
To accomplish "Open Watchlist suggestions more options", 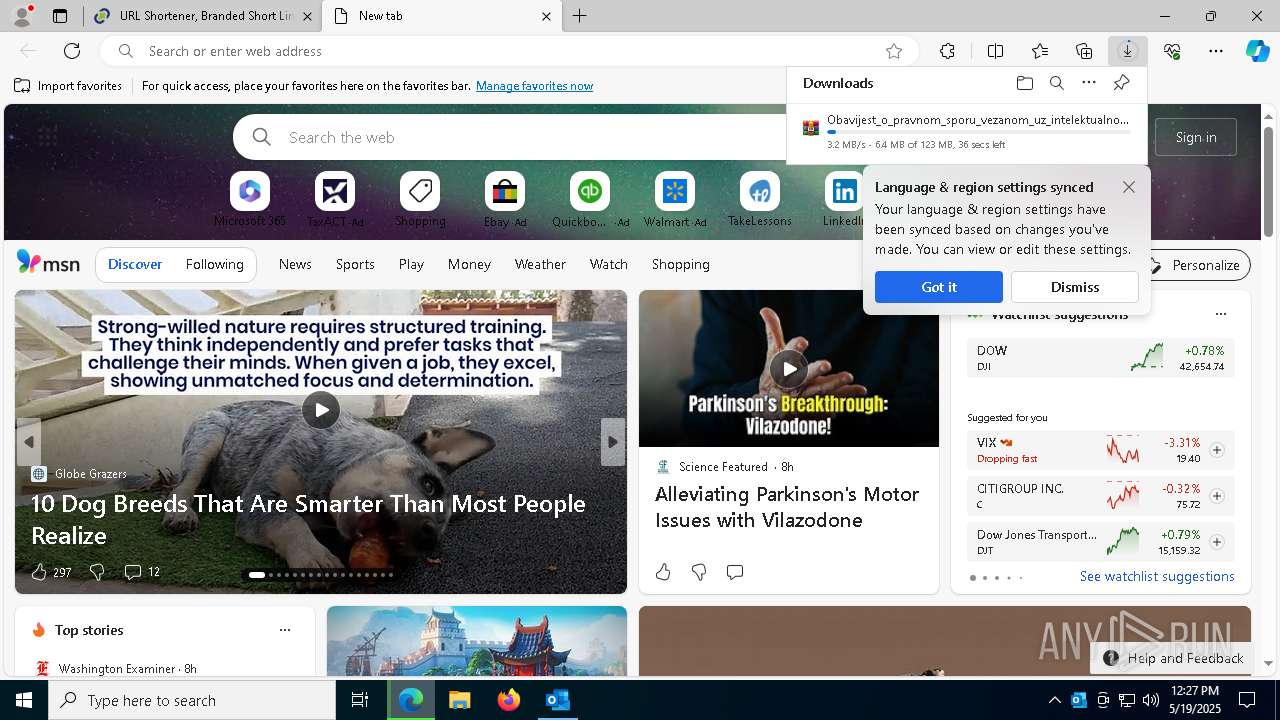I will pyautogui.click(x=1220, y=314).
